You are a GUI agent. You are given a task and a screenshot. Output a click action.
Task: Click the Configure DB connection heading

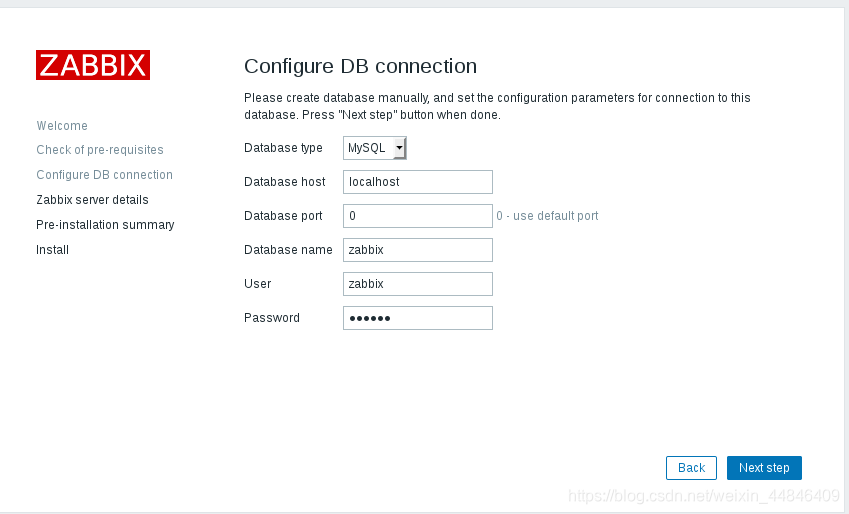click(361, 66)
